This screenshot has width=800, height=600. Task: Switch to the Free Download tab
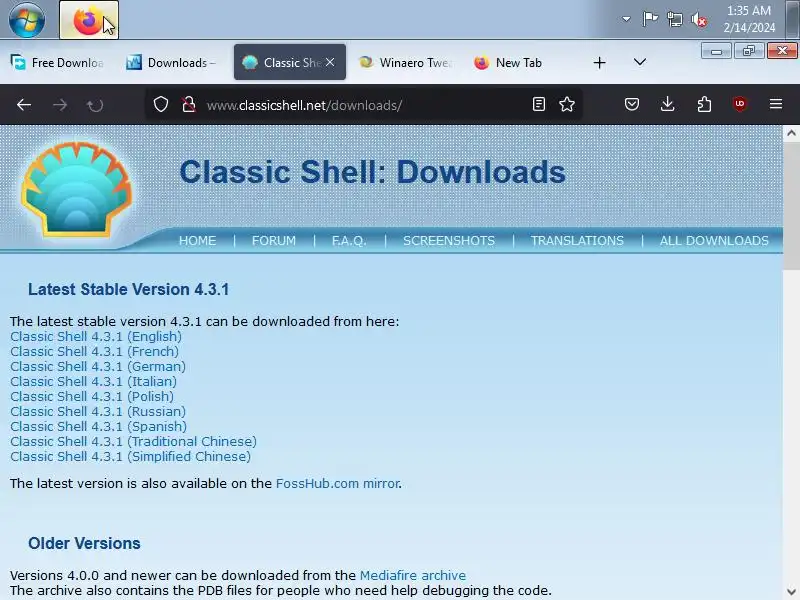[57, 63]
